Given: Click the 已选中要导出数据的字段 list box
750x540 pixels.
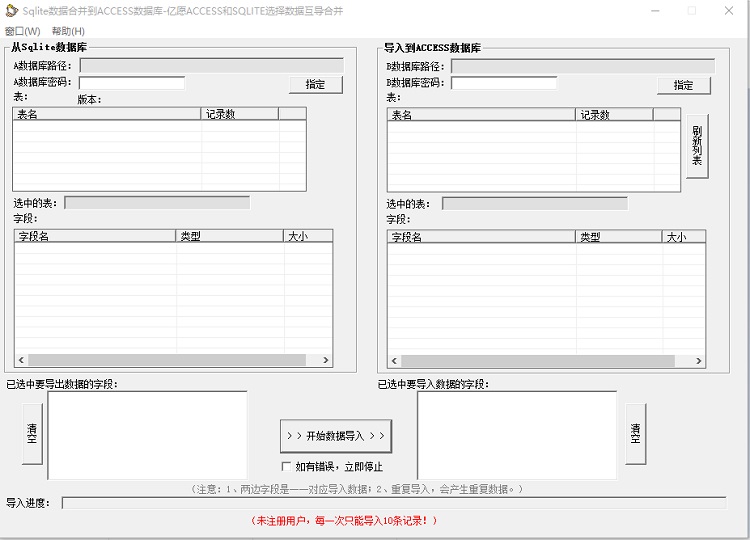Looking at the screenshot, I should tap(147, 435).
